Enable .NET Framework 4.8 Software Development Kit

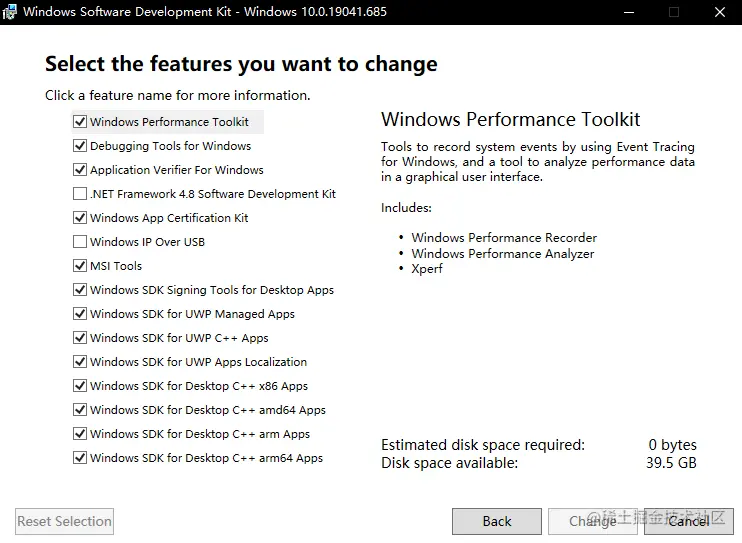coord(80,194)
